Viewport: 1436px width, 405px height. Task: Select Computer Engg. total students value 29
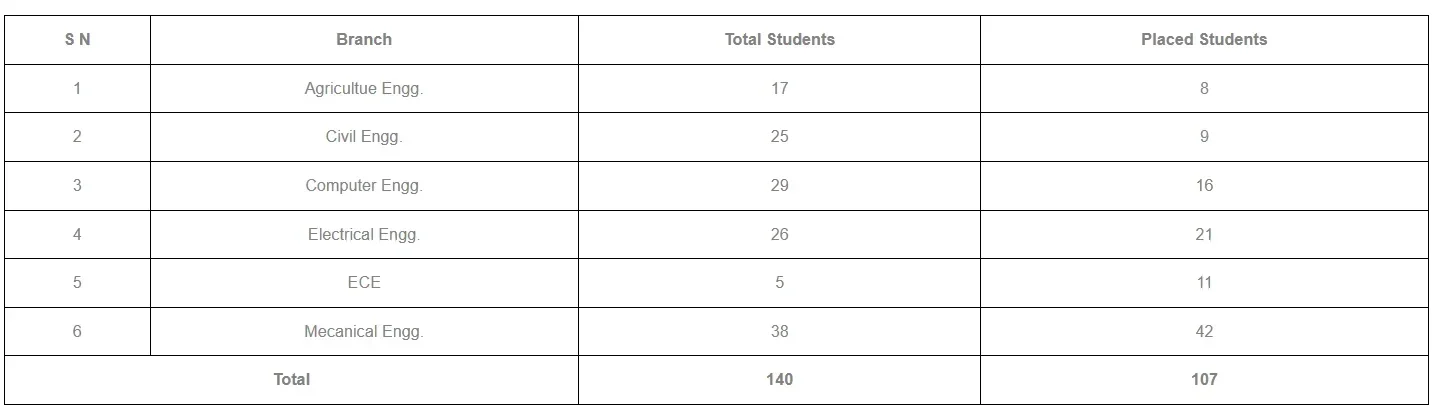tap(779, 186)
